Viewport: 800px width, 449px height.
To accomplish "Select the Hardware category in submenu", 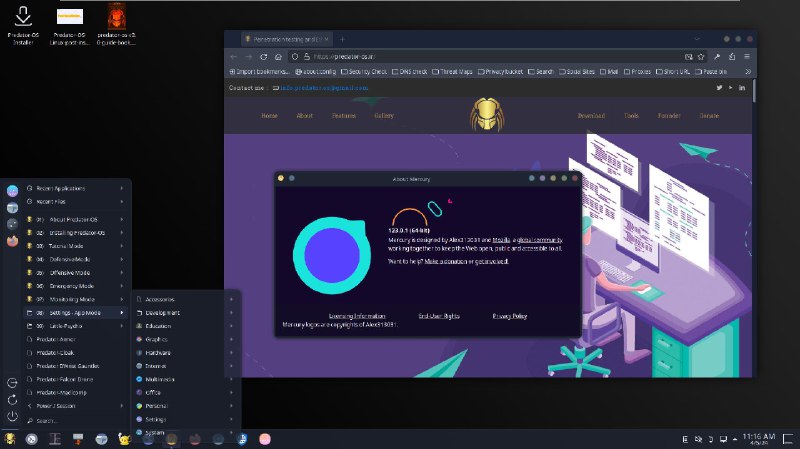I will 186,353.
